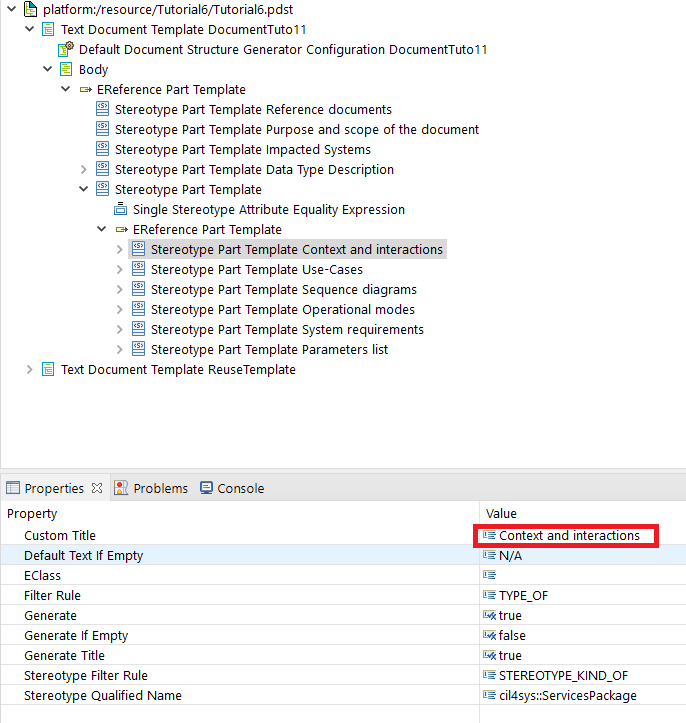The image size is (686, 723).
Task: Switch to the Properties tab
Action: coord(54,488)
